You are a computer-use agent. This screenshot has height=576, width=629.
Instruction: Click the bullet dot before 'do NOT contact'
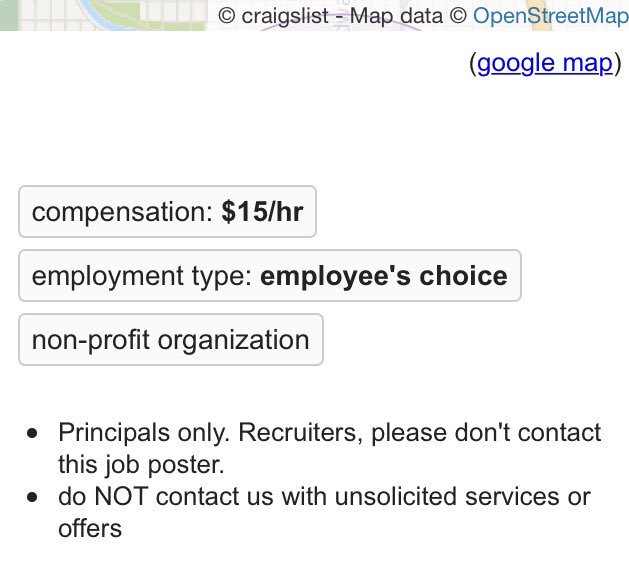coord(35,497)
